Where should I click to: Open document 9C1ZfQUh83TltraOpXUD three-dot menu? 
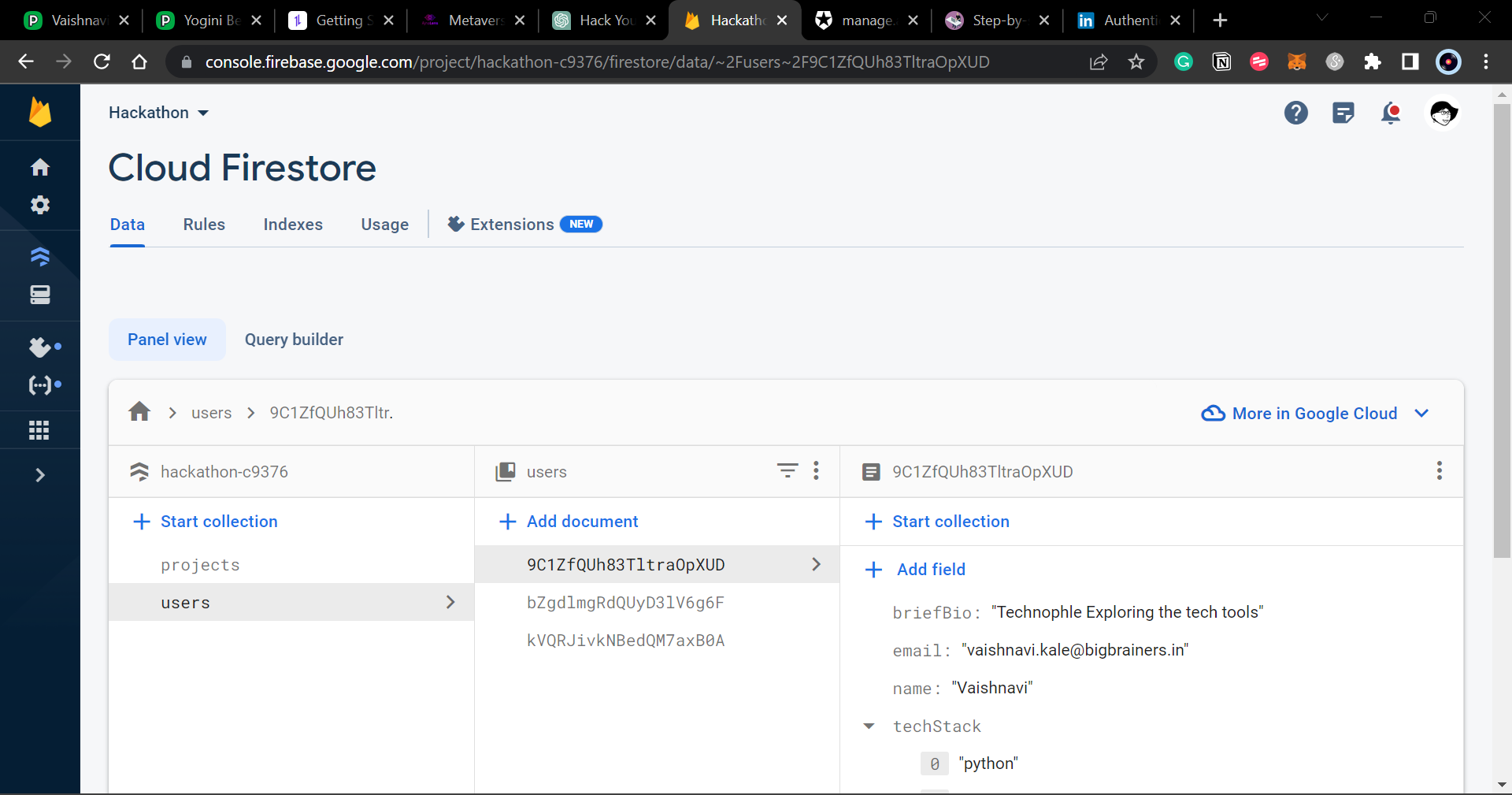click(1439, 471)
